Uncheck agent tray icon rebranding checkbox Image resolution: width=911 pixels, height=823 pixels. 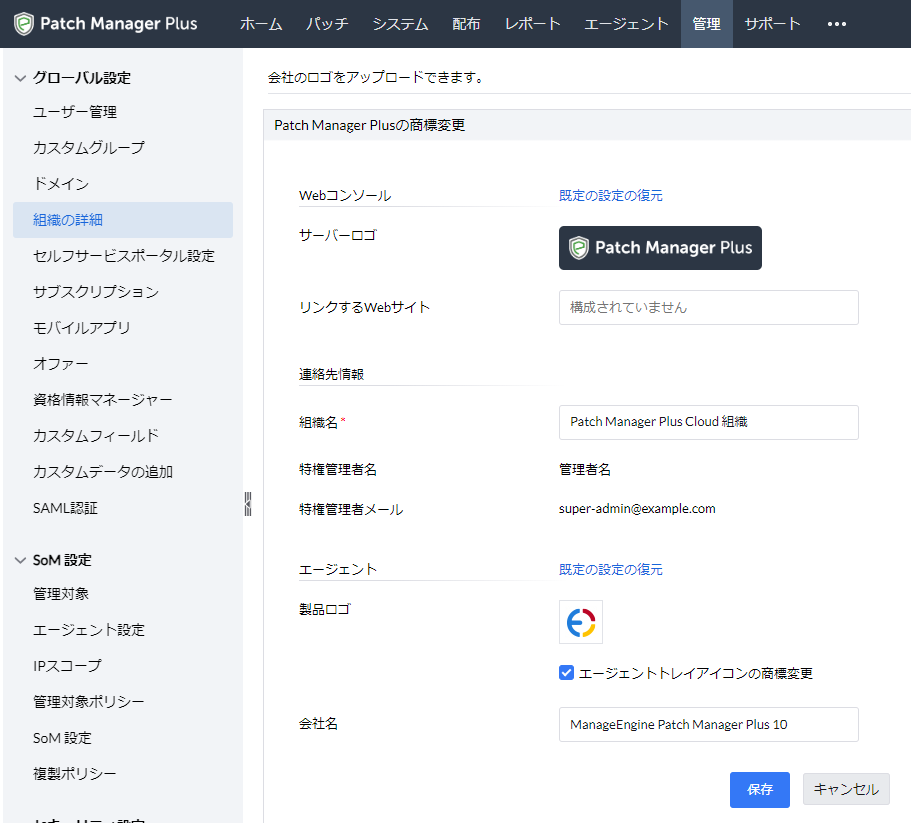tap(567, 673)
